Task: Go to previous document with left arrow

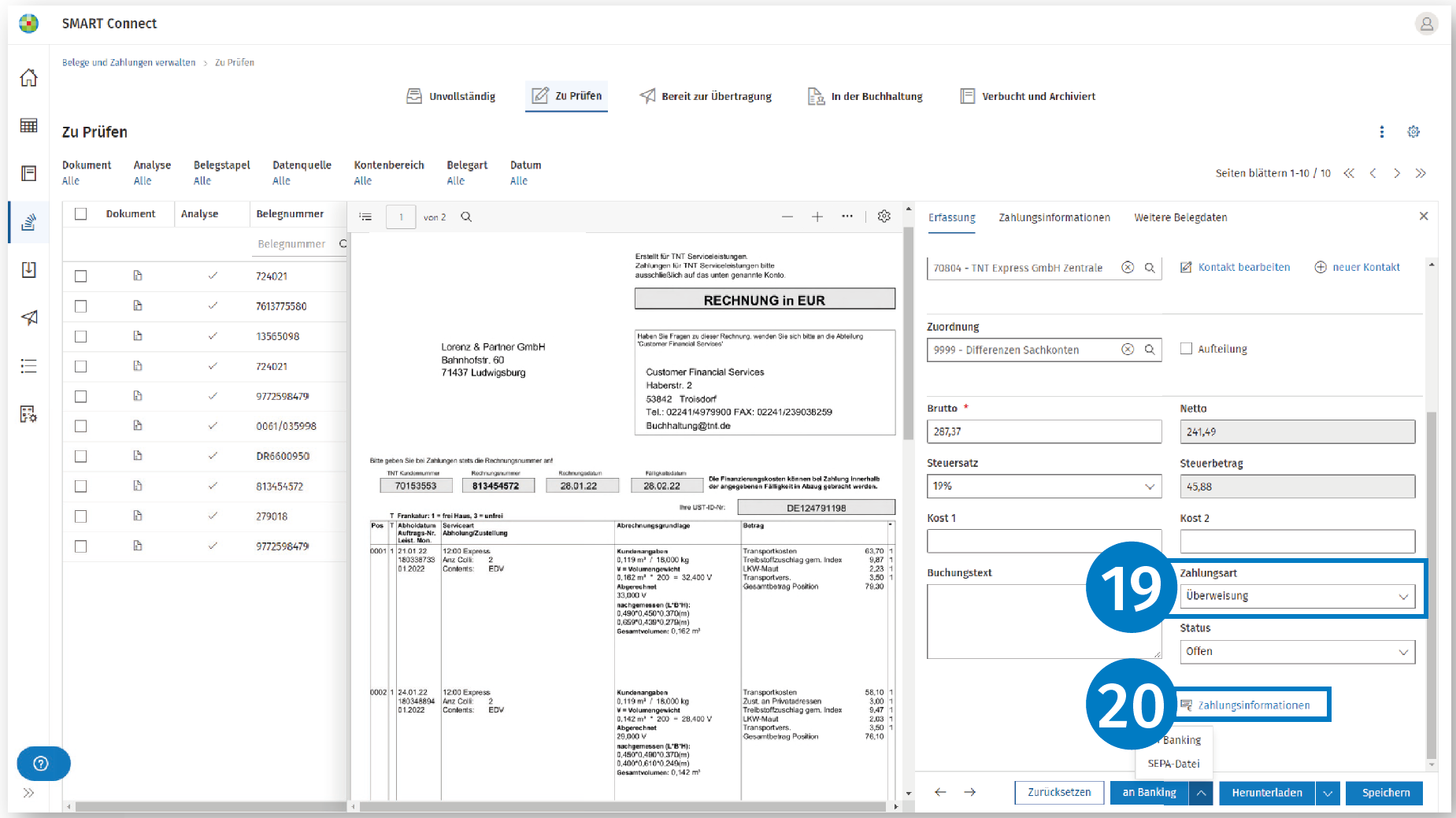Action: pos(940,792)
